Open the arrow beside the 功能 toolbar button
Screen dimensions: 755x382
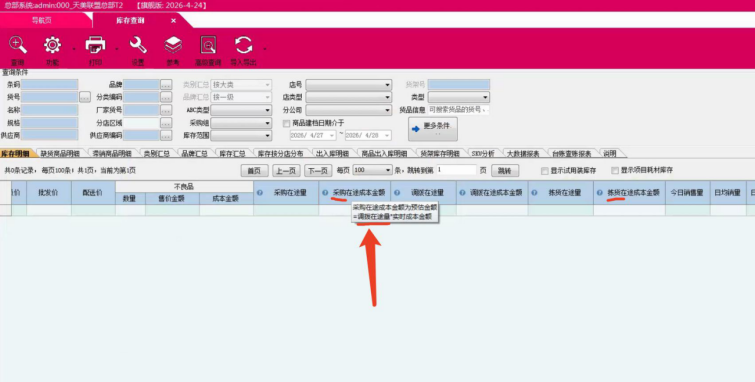pyautogui.click(x=74, y=49)
